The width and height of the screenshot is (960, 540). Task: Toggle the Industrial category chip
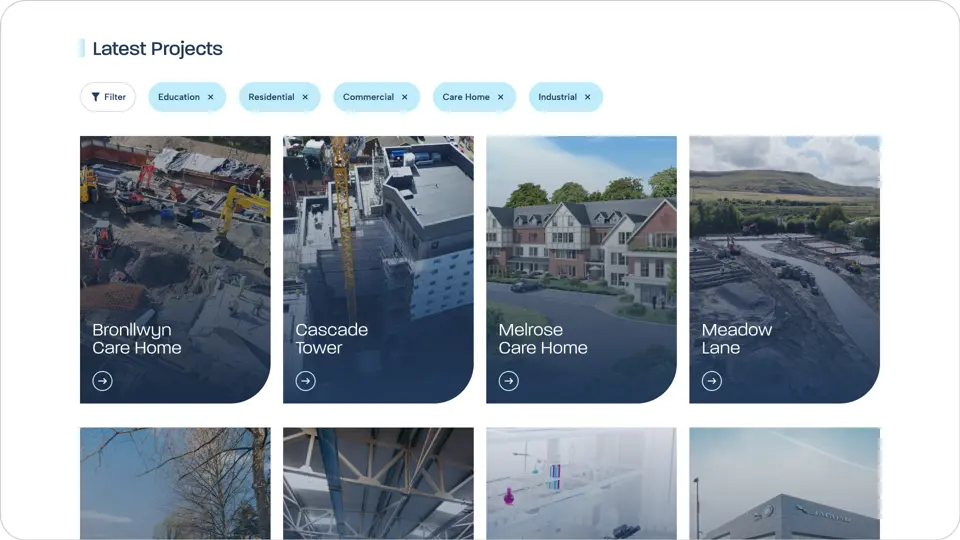tap(557, 97)
